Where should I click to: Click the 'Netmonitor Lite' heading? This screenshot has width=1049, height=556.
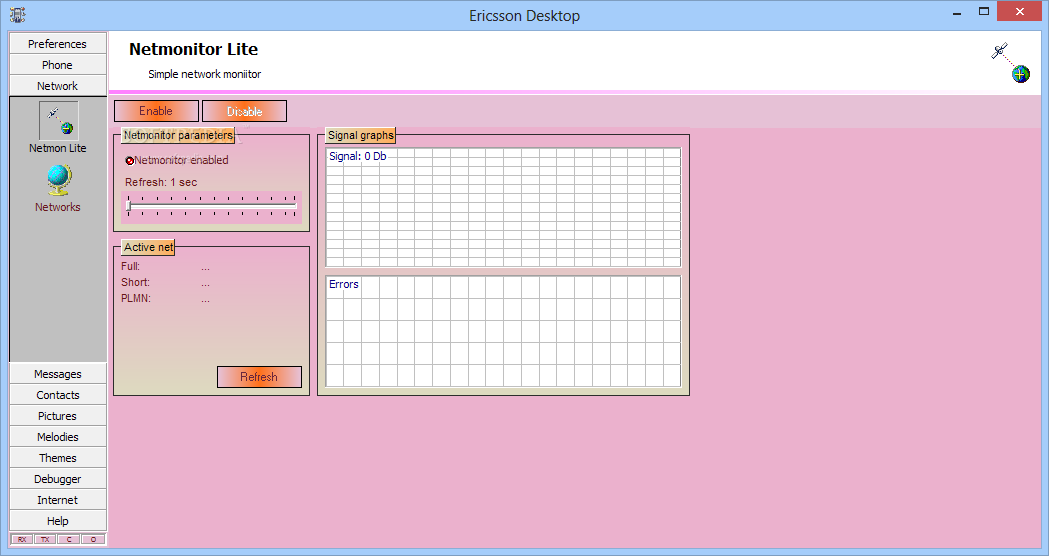[193, 49]
